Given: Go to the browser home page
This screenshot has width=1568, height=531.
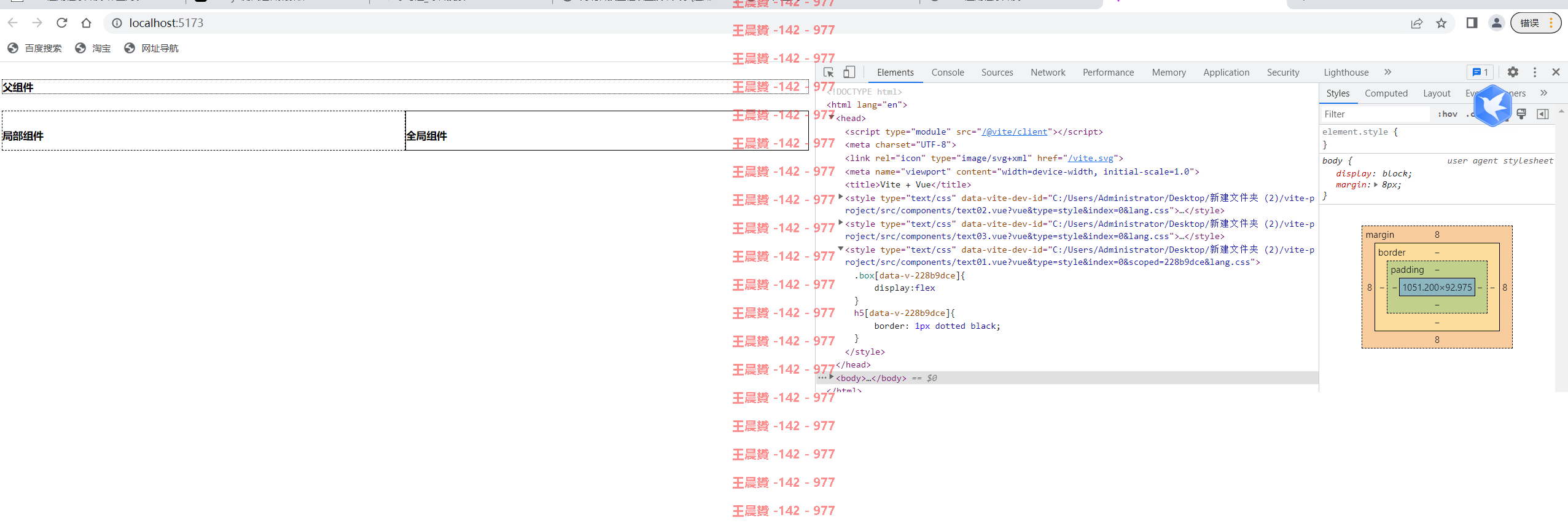Looking at the screenshot, I should (86, 23).
